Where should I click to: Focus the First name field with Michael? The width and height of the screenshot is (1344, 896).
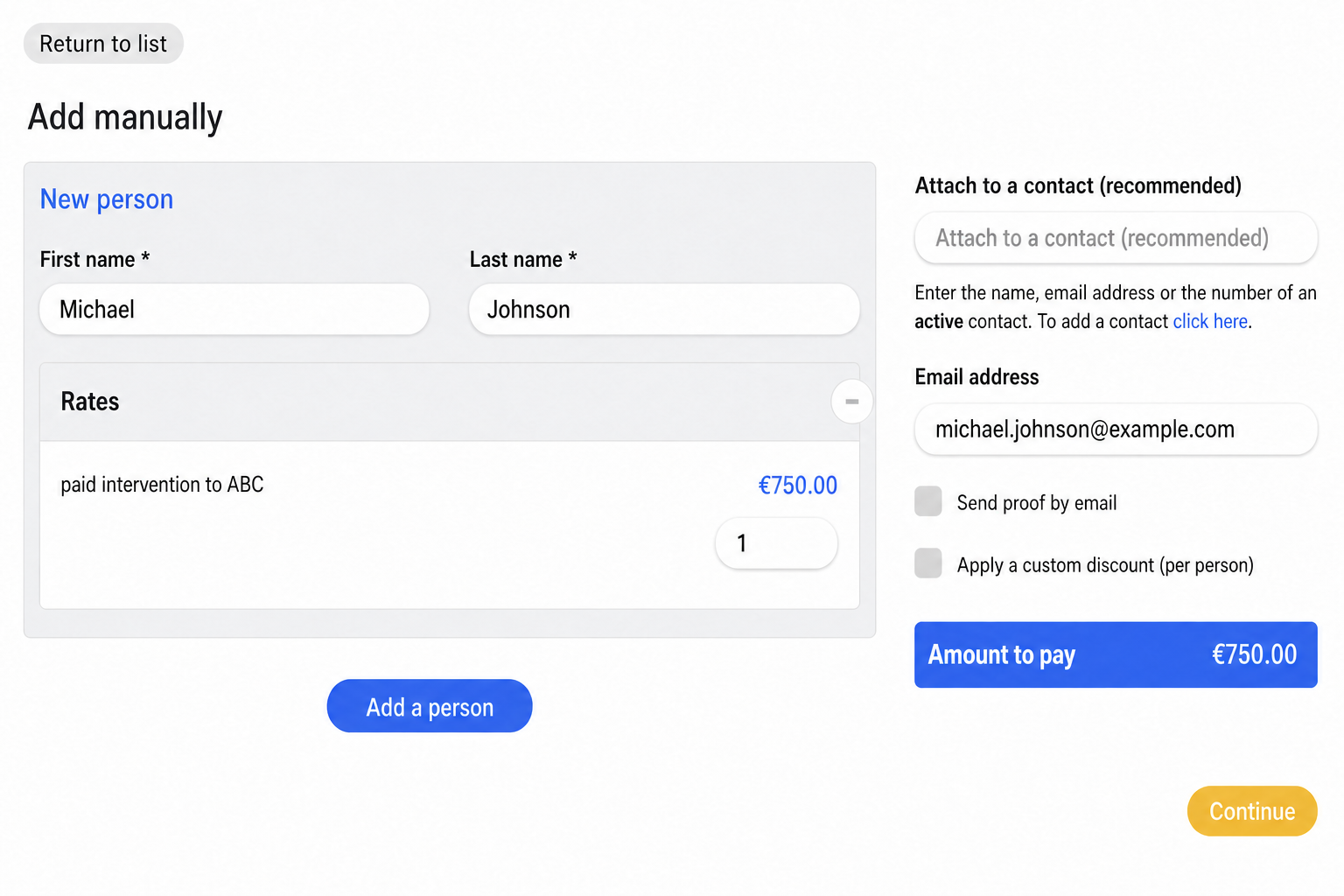point(234,309)
